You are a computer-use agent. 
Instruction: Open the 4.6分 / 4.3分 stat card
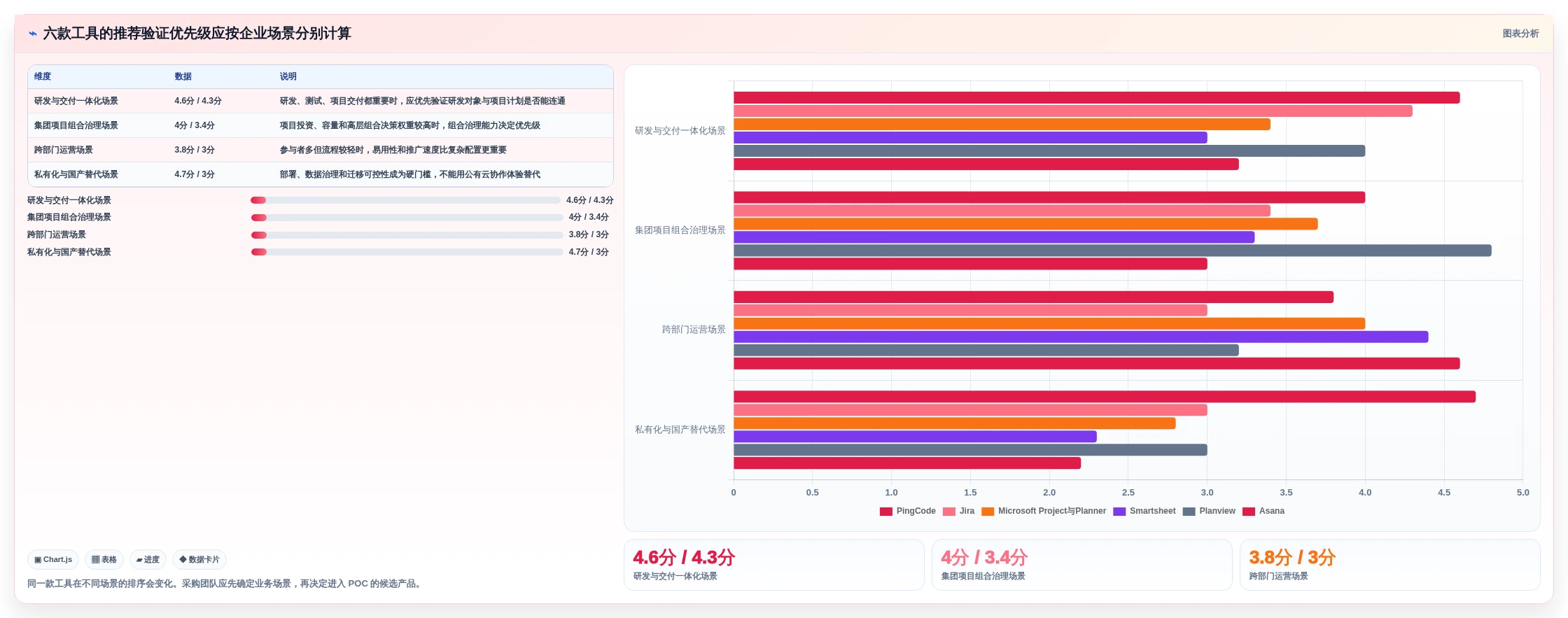coord(774,565)
